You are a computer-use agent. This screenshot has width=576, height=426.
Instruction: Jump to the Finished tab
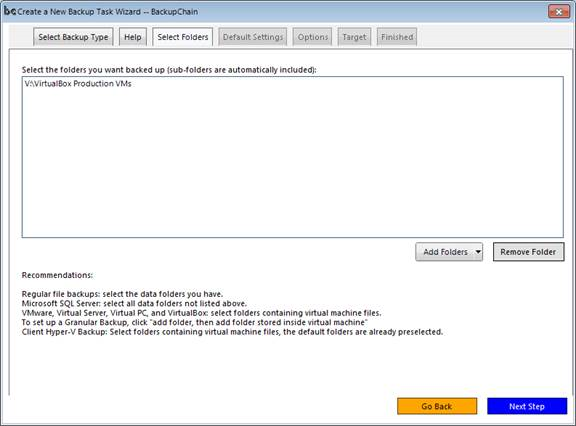[x=397, y=37]
